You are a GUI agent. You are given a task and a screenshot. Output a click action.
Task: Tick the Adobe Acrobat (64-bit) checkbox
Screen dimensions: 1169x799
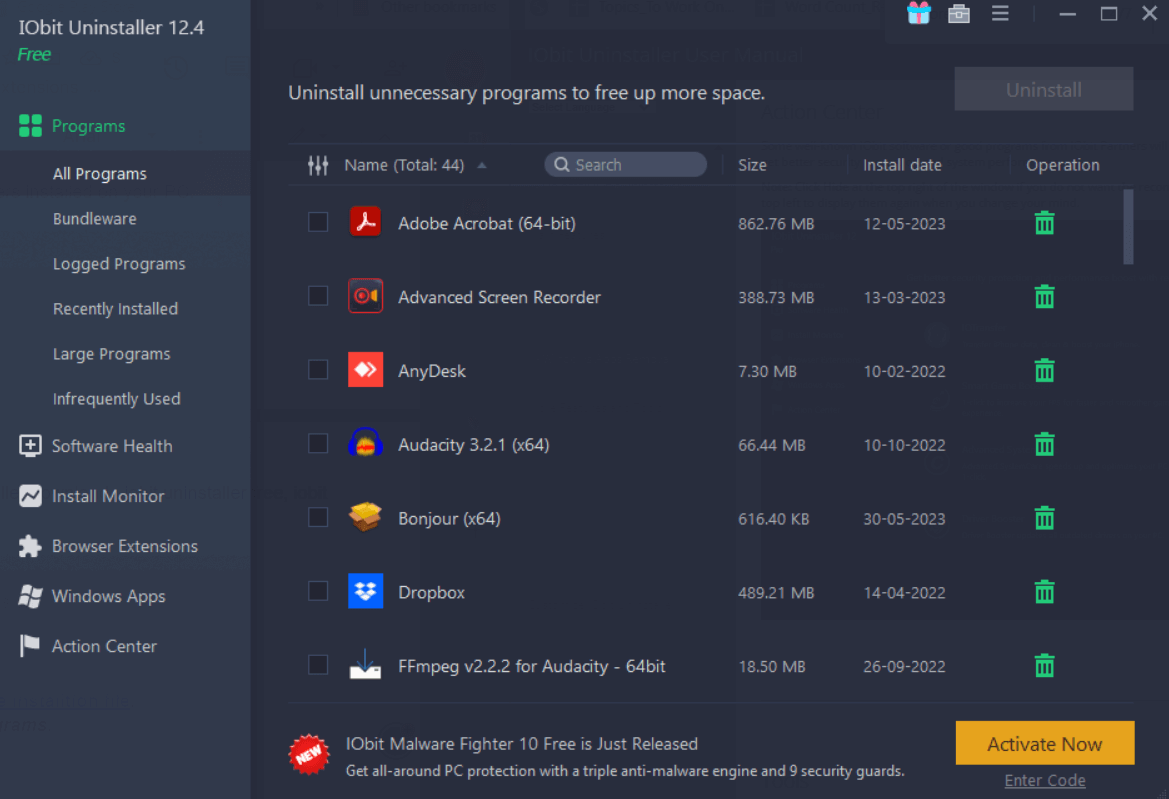[318, 222]
